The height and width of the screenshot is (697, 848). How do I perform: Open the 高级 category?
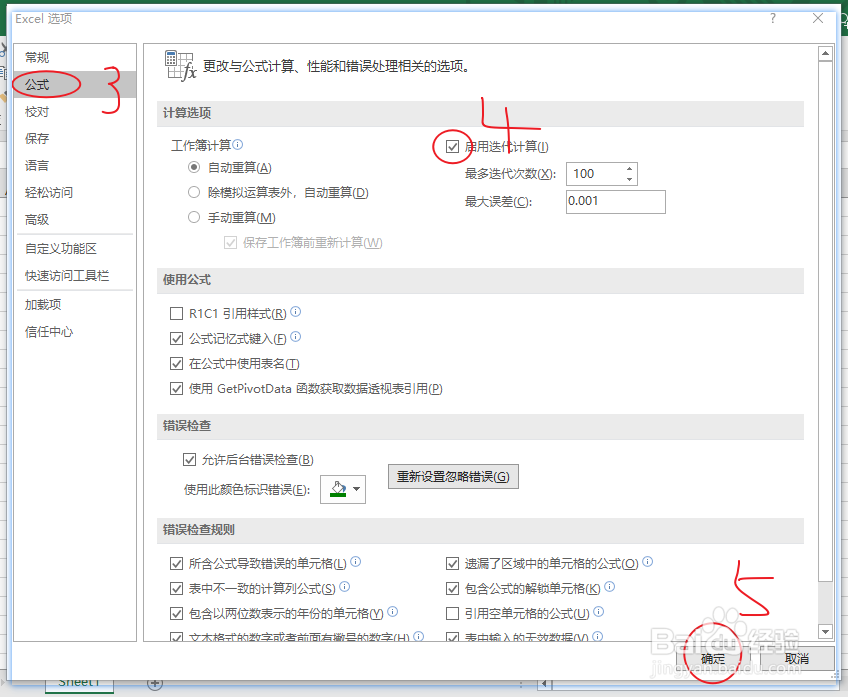click(x=75, y=220)
